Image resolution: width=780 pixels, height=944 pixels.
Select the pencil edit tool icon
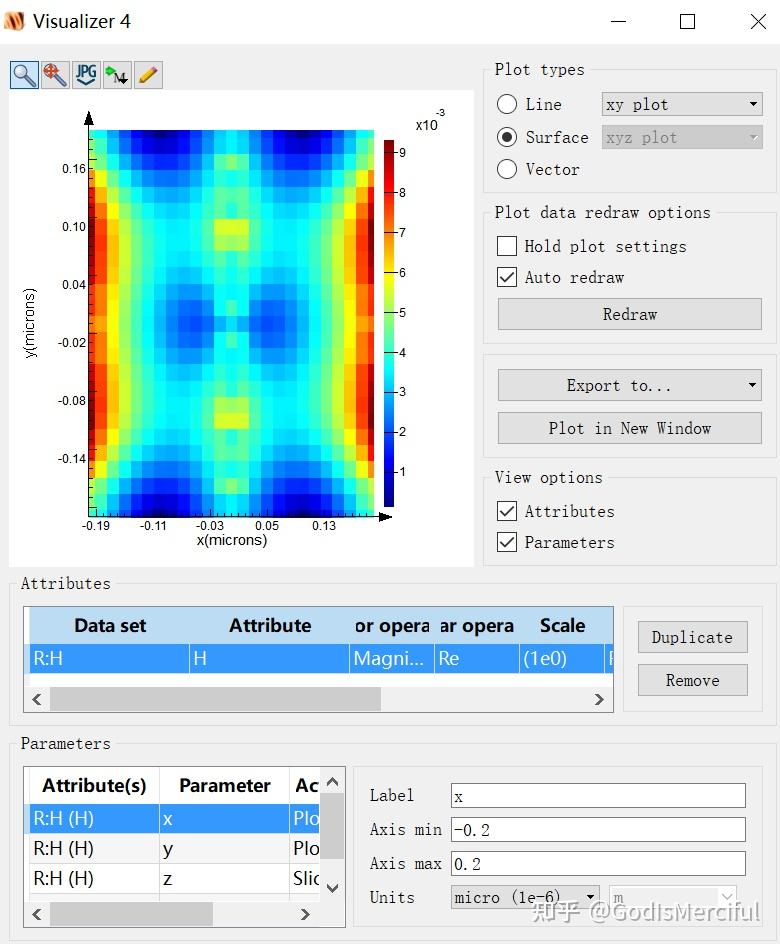148,75
